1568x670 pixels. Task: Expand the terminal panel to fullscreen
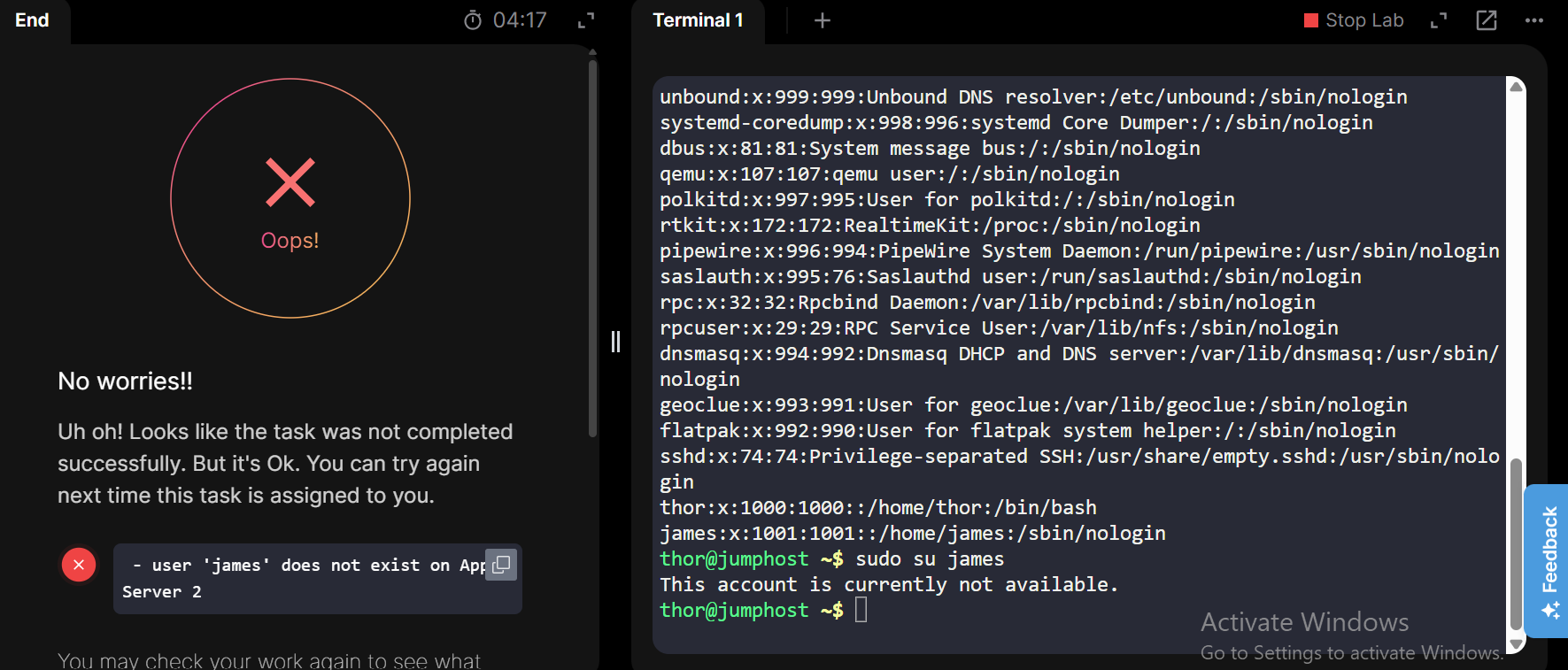click(x=1439, y=20)
